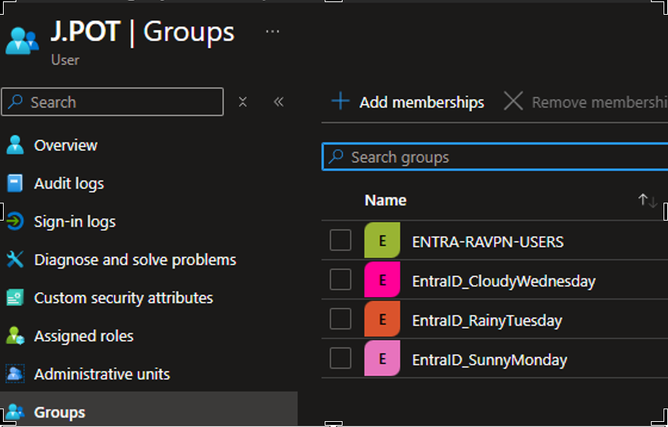
Task: Open the EntraID_RainyTuesday group
Action: tap(487, 320)
